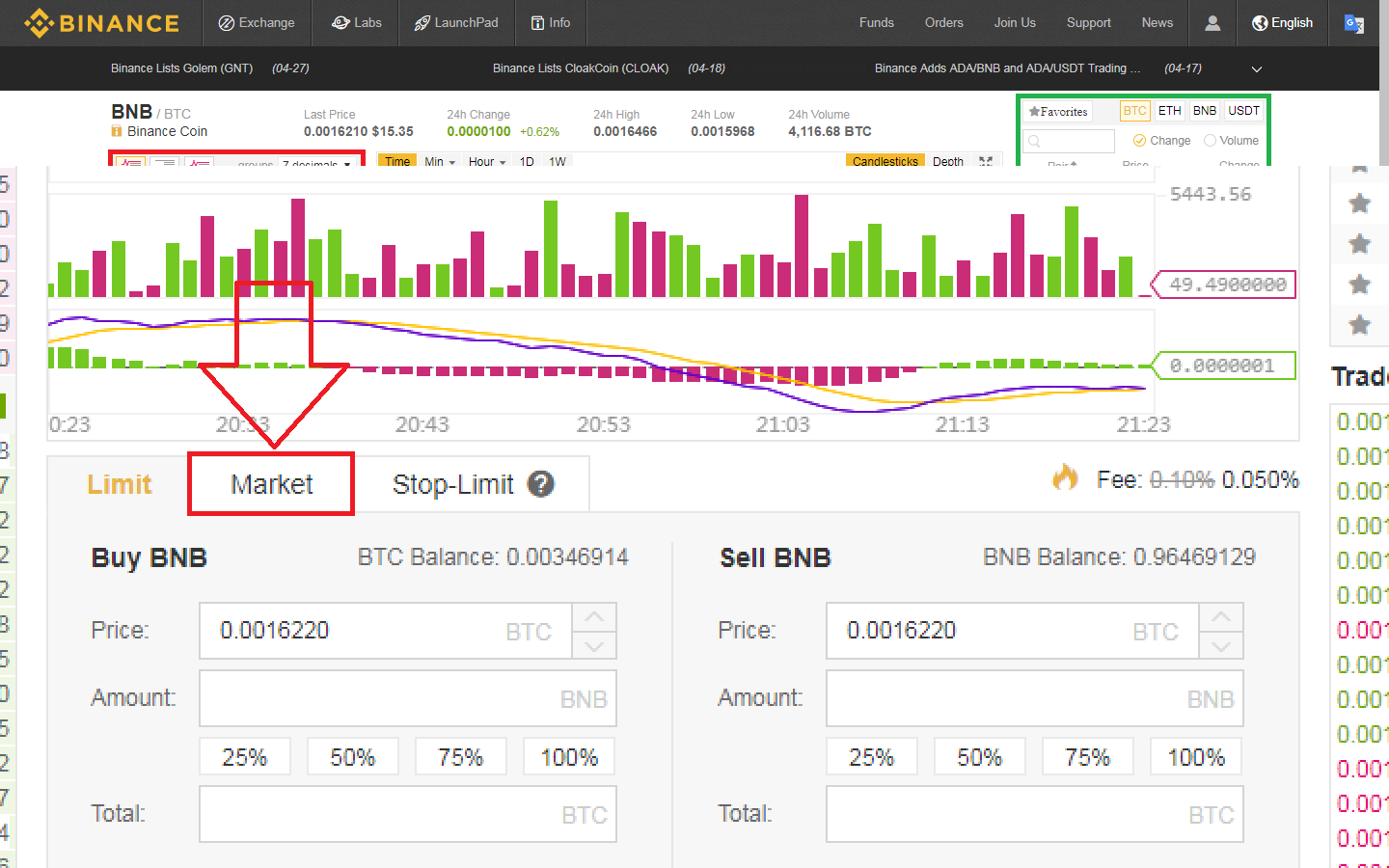Decrease the Sell BNB price with down arrow
The image size is (1389, 868).
coord(1221,645)
